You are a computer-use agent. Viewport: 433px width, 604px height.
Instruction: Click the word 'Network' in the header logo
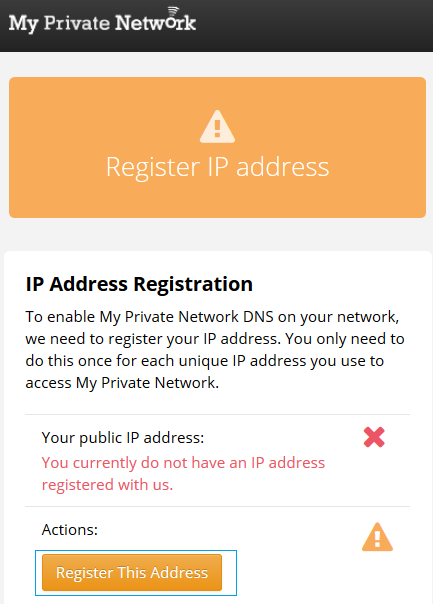point(156,22)
